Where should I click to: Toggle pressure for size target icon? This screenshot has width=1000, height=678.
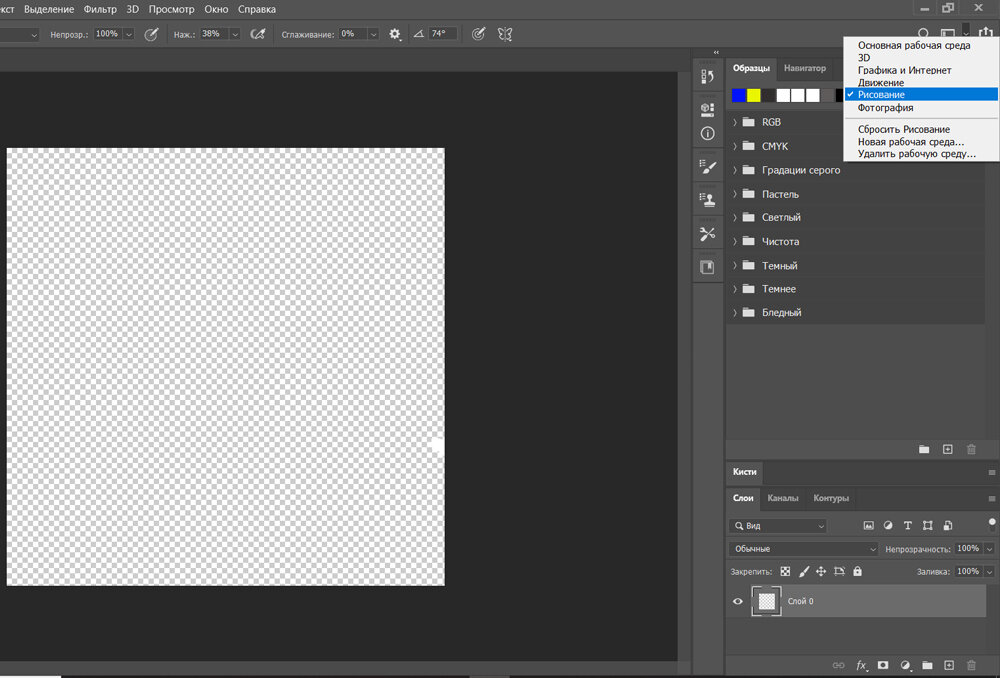pyautogui.click(x=478, y=34)
